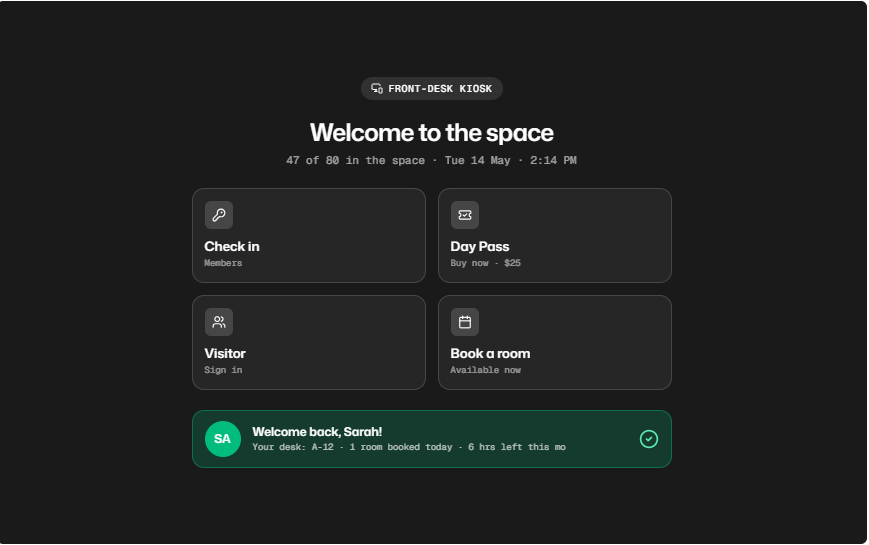
Task: Click Buy now · $25 subtitle
Action: tap(485, 263)
